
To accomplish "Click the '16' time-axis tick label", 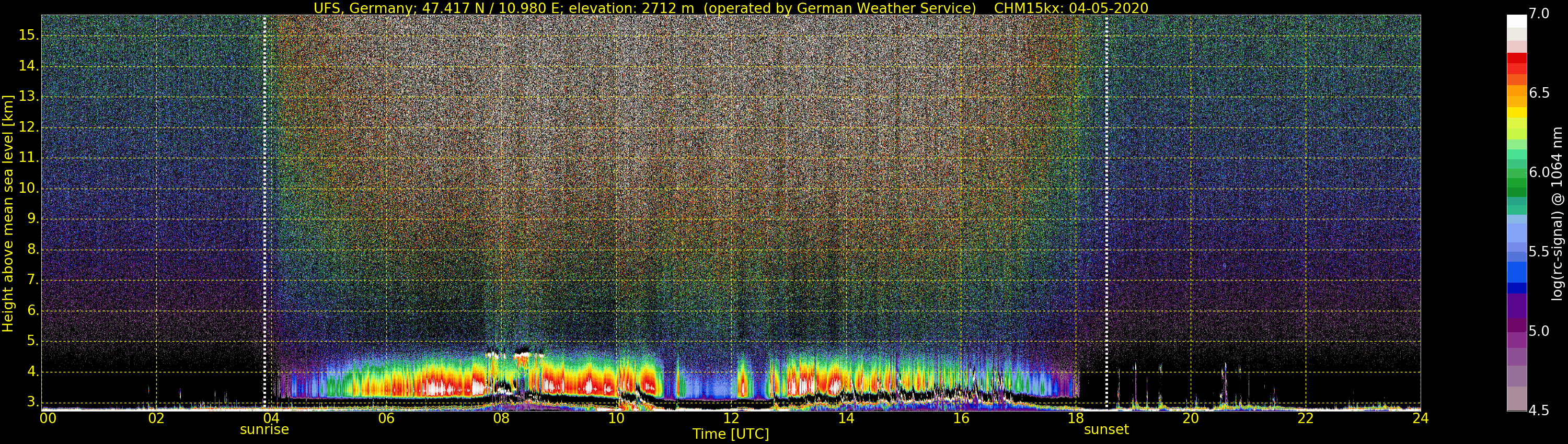I will click(x=961, y=418).
